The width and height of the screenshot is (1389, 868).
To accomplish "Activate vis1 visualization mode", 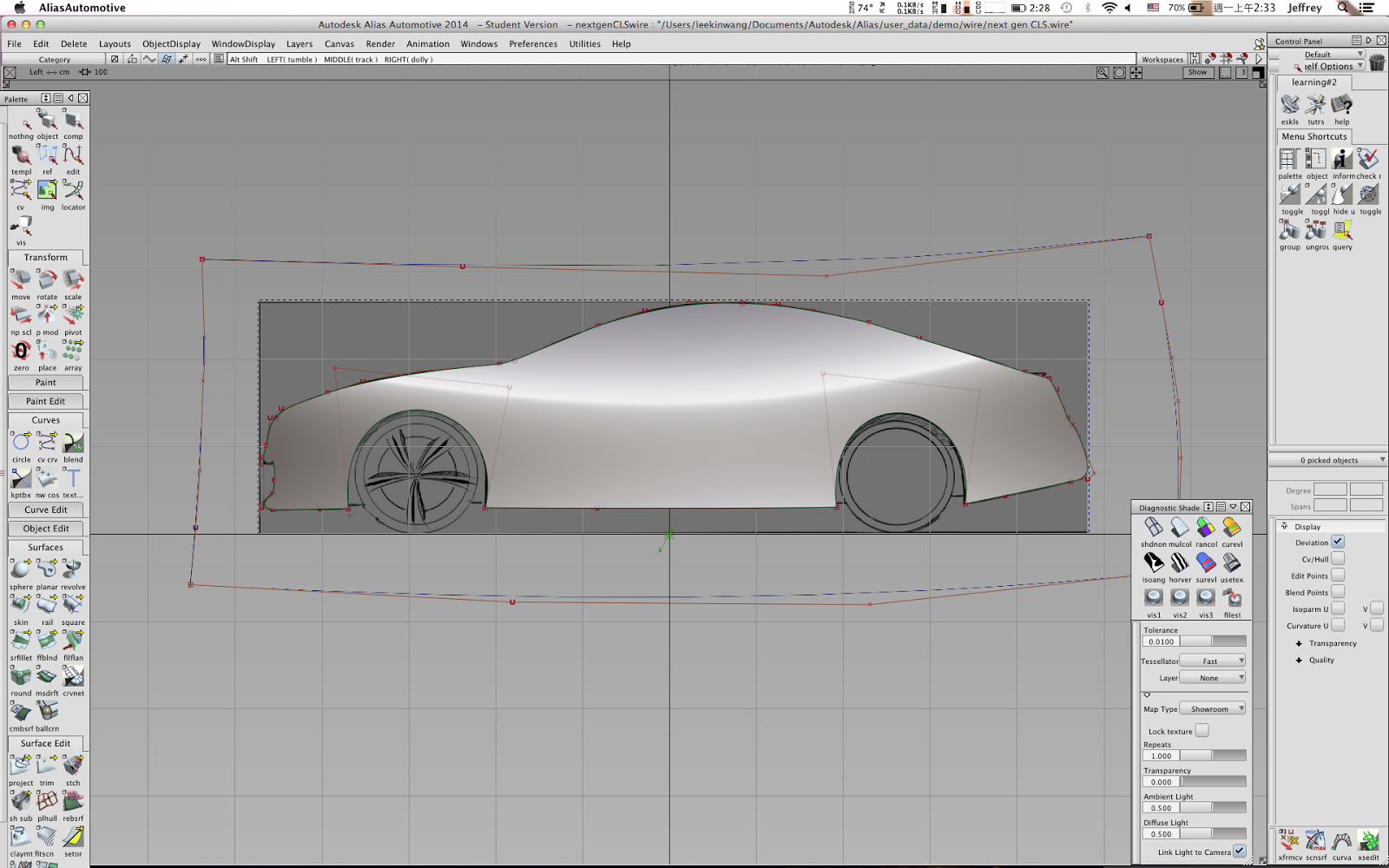I will pos(1154,597).
